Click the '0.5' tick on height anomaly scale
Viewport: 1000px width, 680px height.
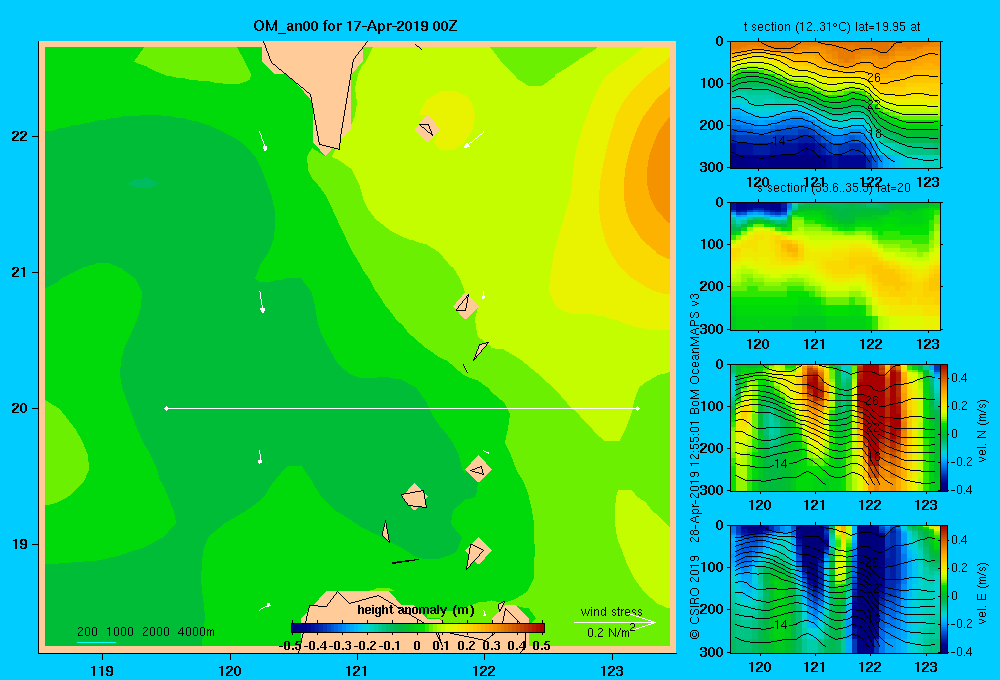tap(541, 646)
